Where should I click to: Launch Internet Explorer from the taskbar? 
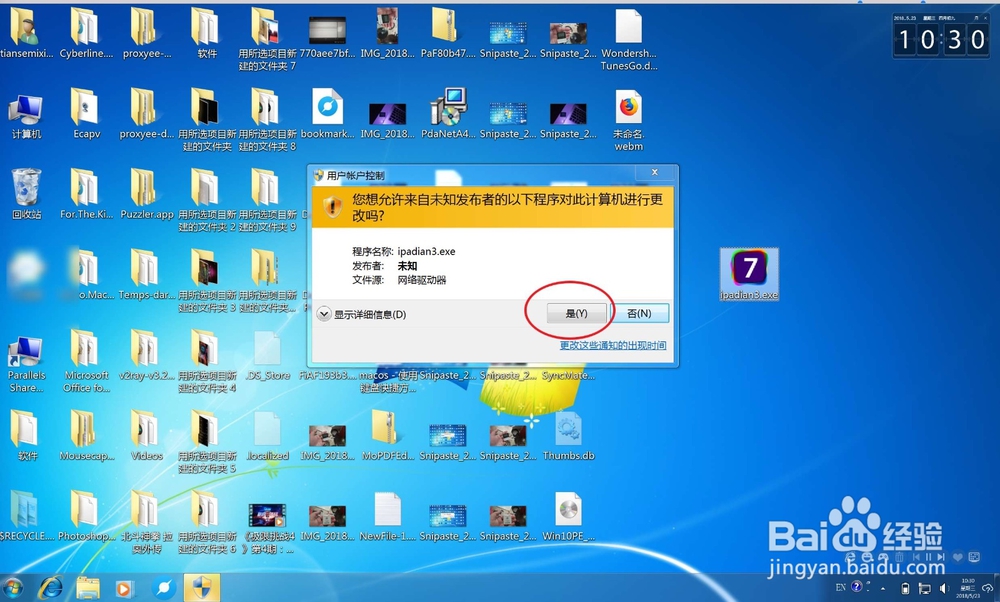click(x=50, y=587)
